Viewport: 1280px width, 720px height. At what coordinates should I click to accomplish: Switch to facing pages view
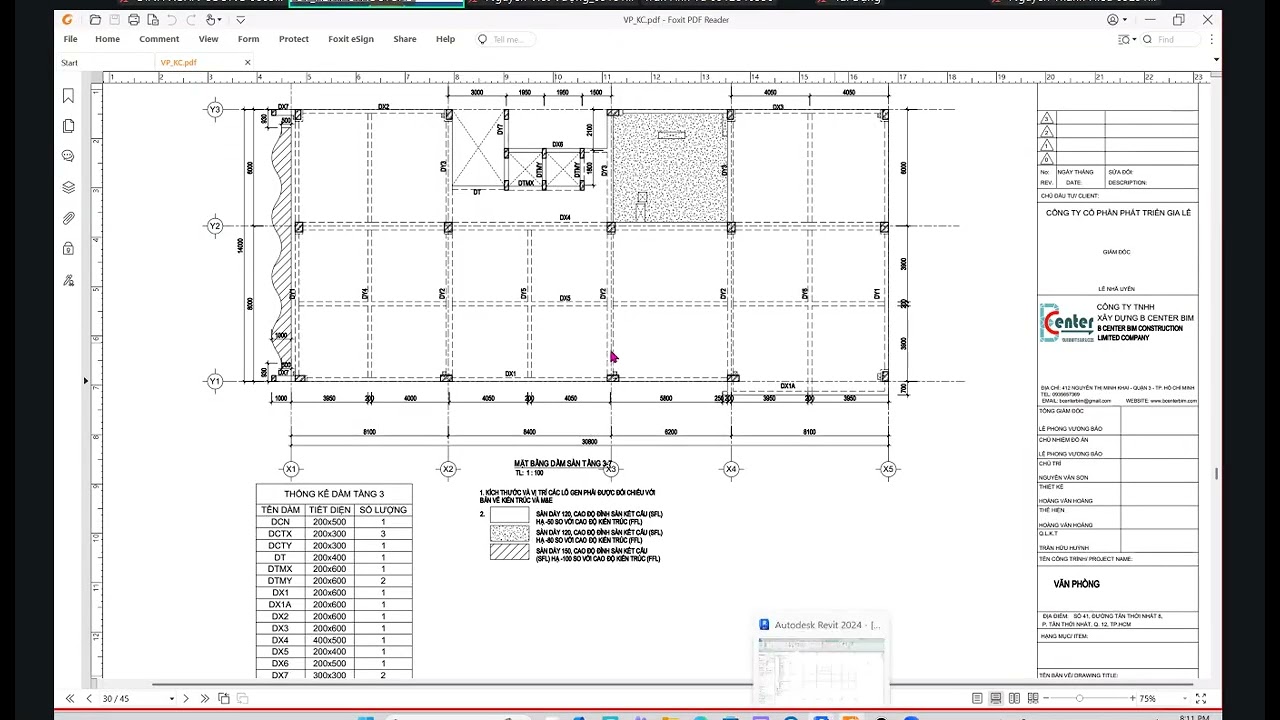click(1015, 698)
